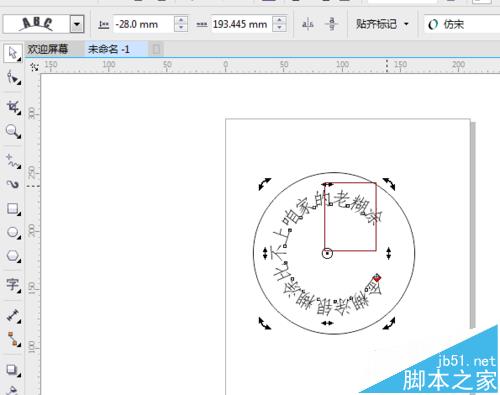This screenshot has height=395, width=500.
Task: Click the -28.0 mm distance field
Action: [143, 24]
